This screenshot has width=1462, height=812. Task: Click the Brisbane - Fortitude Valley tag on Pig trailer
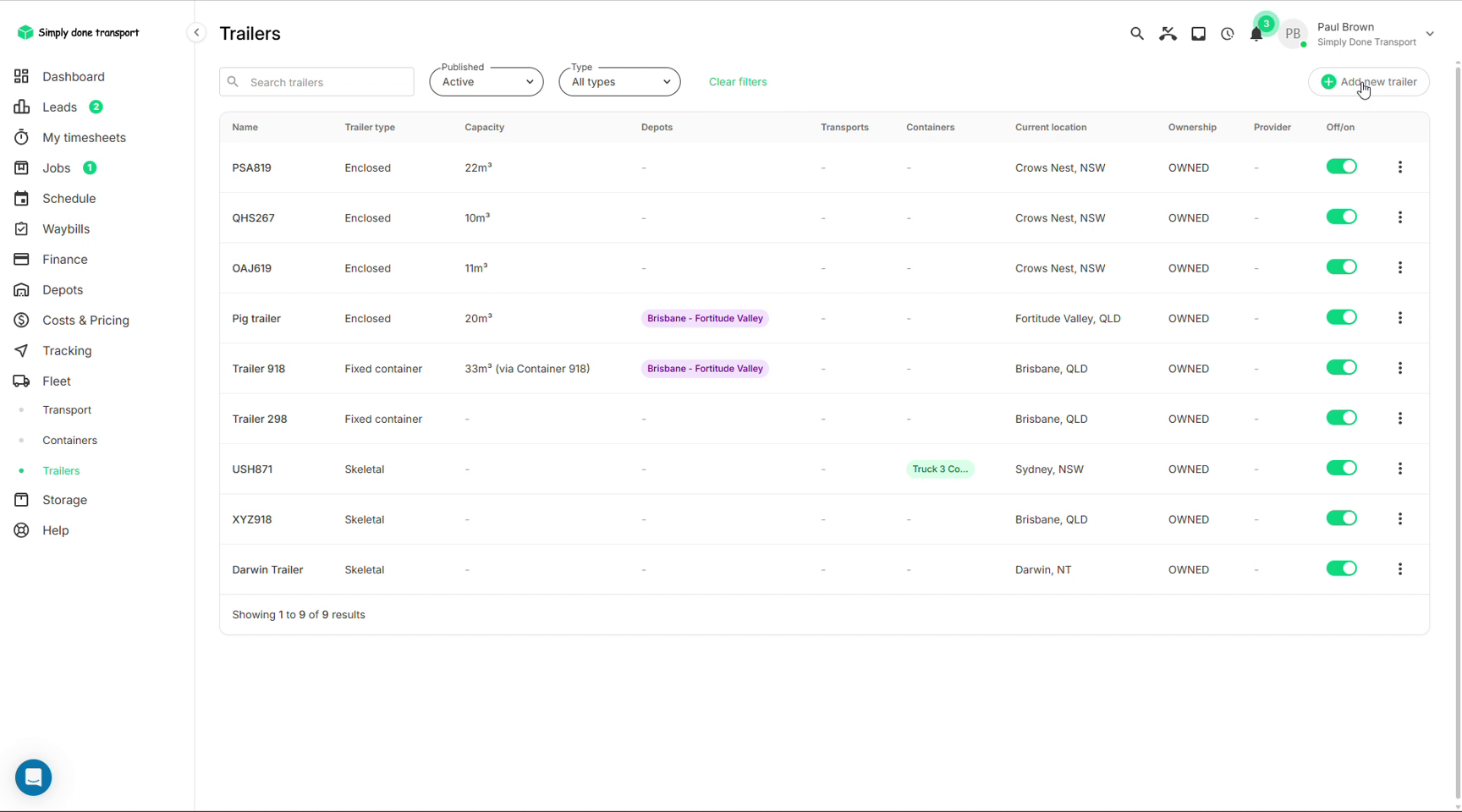point(705,318)
